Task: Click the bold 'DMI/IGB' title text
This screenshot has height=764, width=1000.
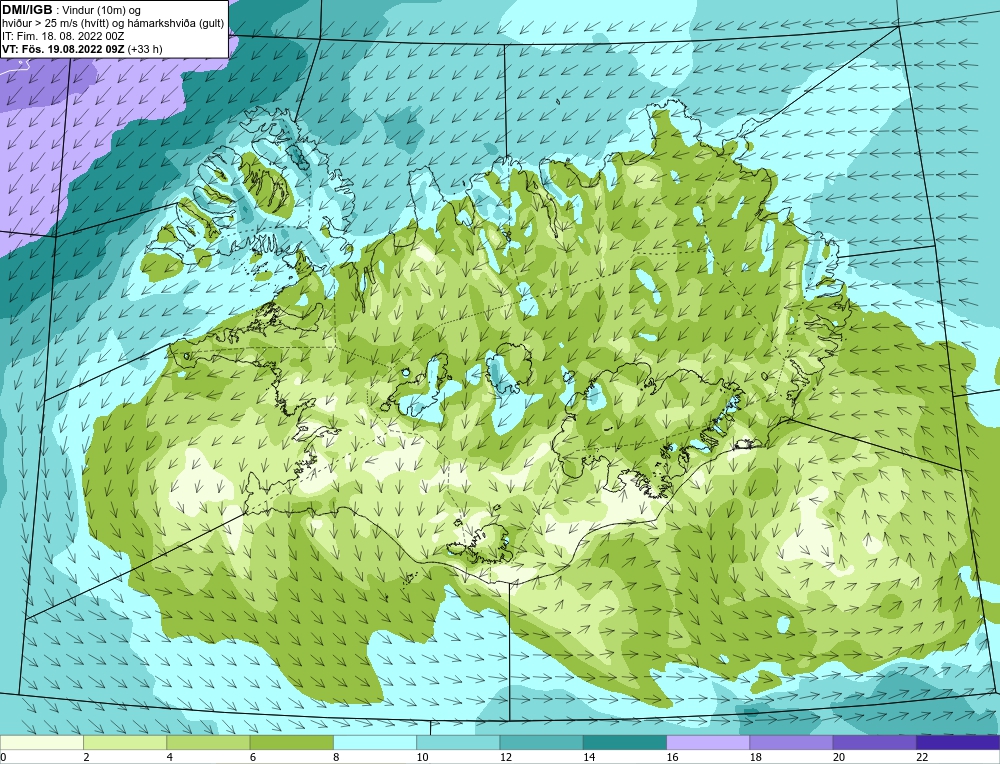Action: tap(27, 10)
